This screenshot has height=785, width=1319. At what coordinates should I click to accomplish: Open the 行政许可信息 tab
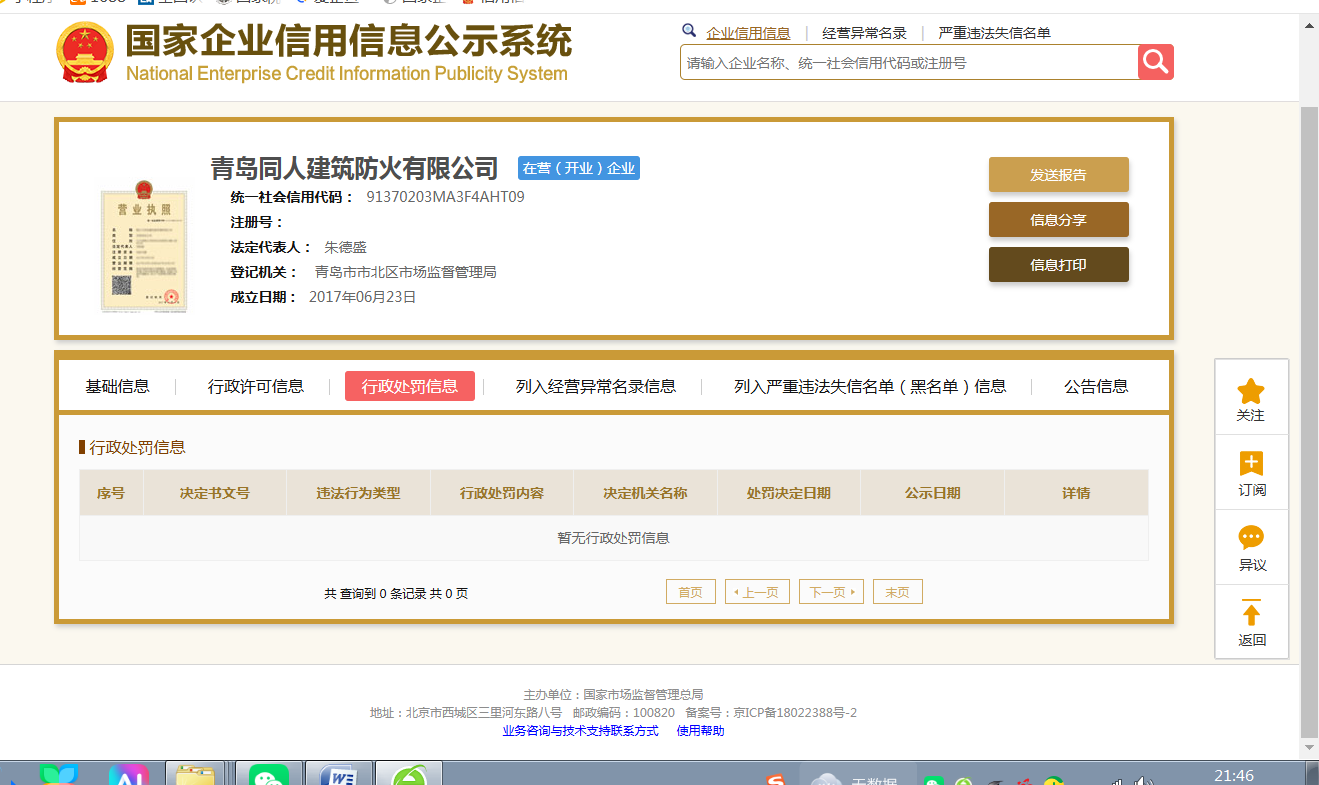(x=255, y=386)
